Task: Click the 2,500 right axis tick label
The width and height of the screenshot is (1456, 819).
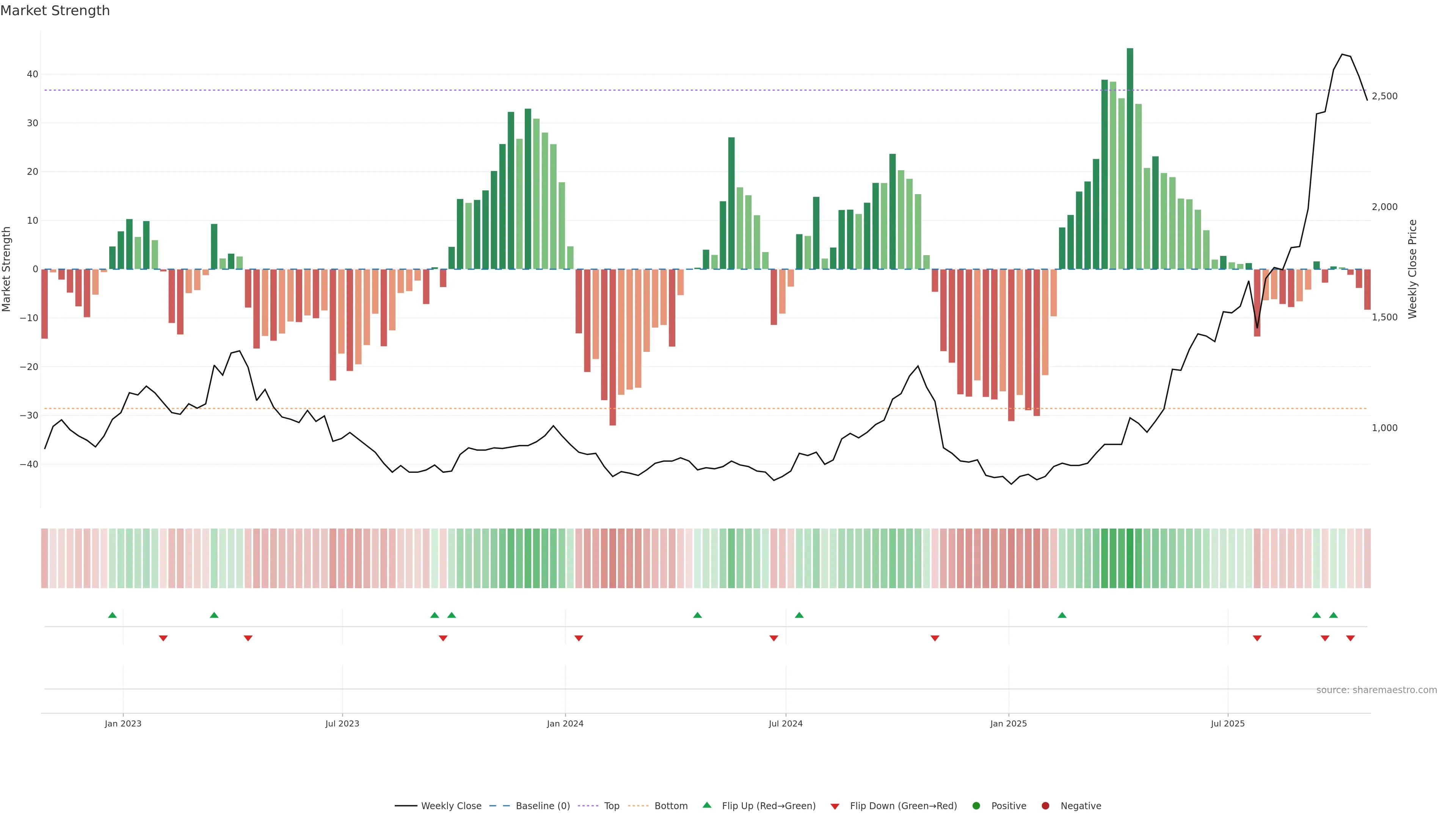Action: click(1384, 96)
